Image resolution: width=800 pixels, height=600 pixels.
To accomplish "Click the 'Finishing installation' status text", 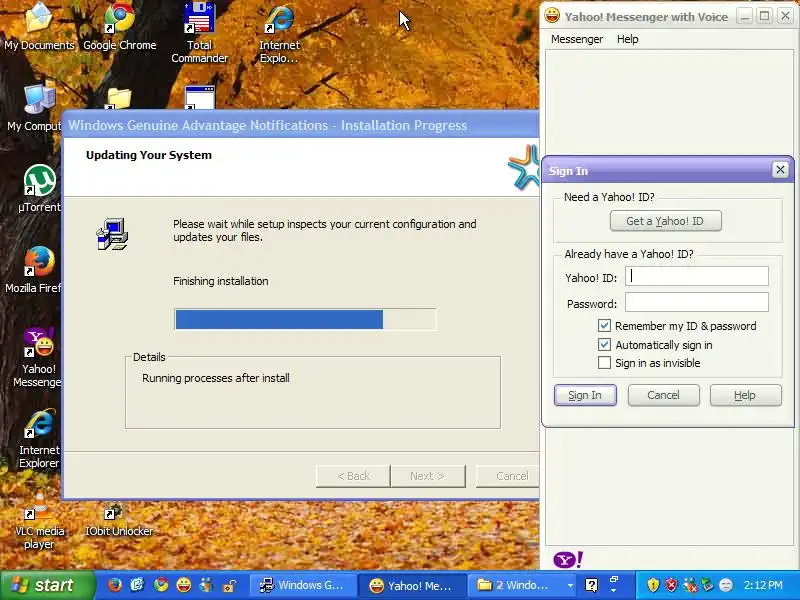I will click(220, 281).
